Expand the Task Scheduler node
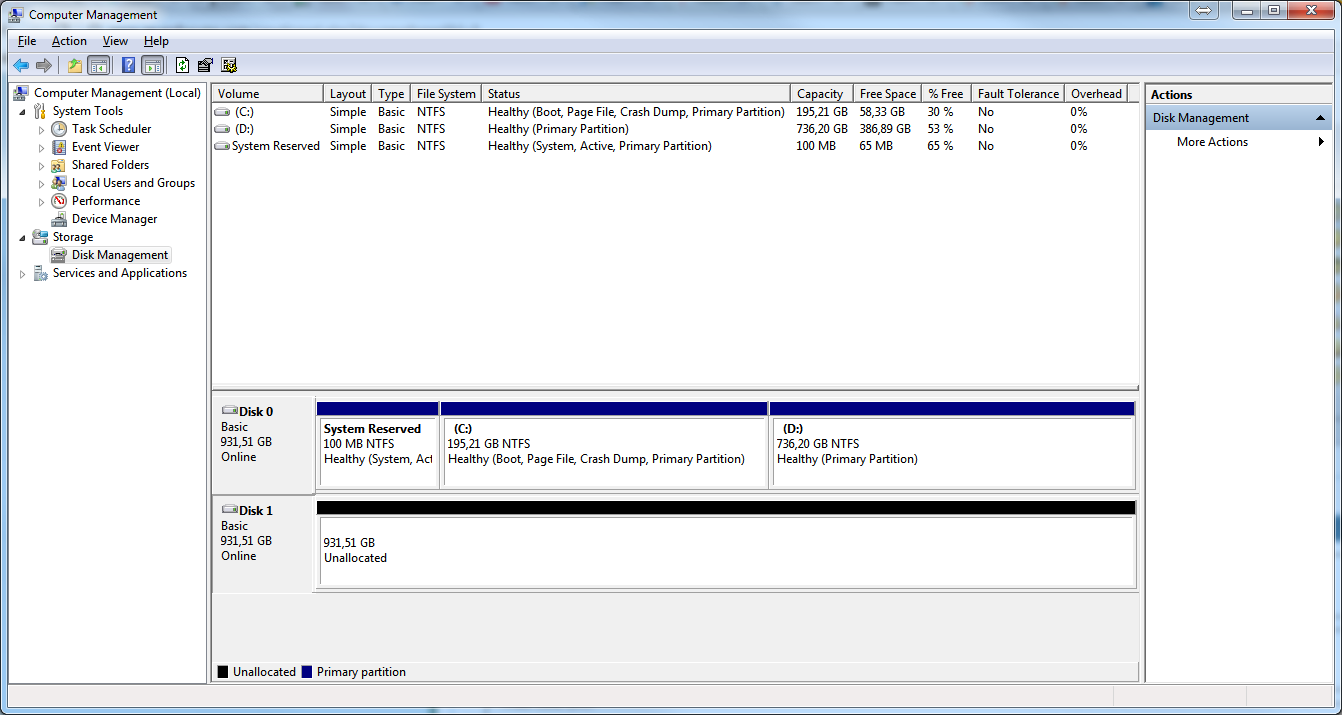Image resolution: width=1342 pixels, height=715 pixels. (x=42, y=129)
